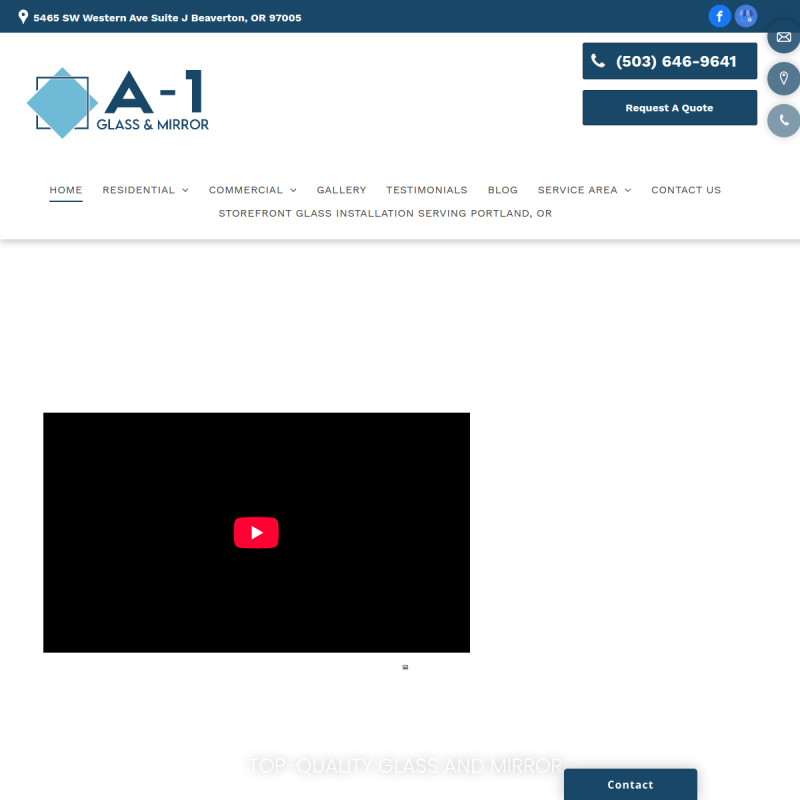
Task: Open the Google Business profile icon
Action: 746,16
